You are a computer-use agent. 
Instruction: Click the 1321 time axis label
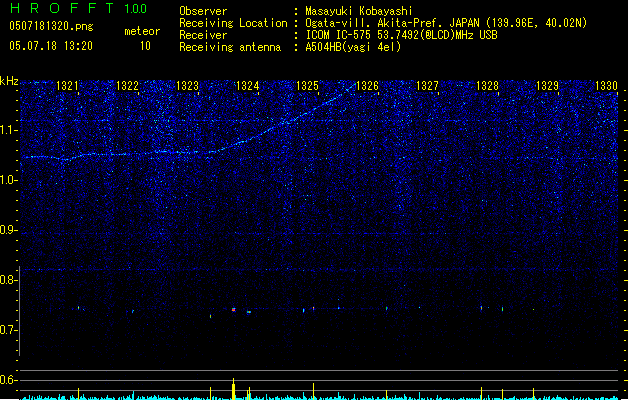67,86
